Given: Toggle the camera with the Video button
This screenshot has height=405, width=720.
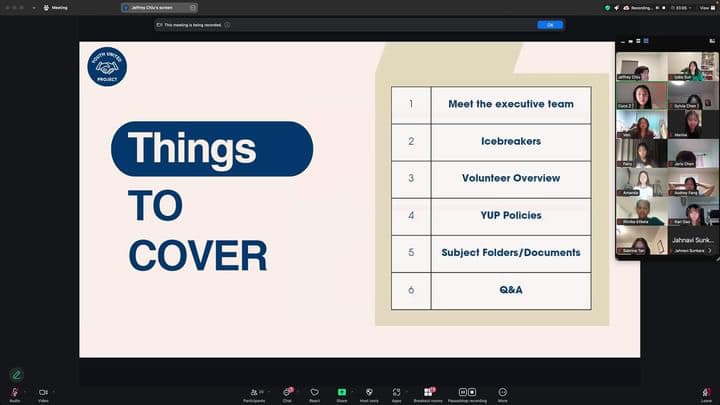Looking at the screenshot, I should [43, 392].
